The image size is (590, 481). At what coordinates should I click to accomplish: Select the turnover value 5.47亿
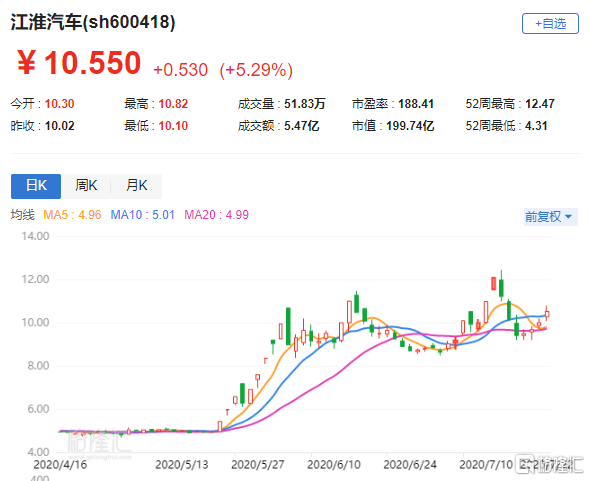point(302,126)
